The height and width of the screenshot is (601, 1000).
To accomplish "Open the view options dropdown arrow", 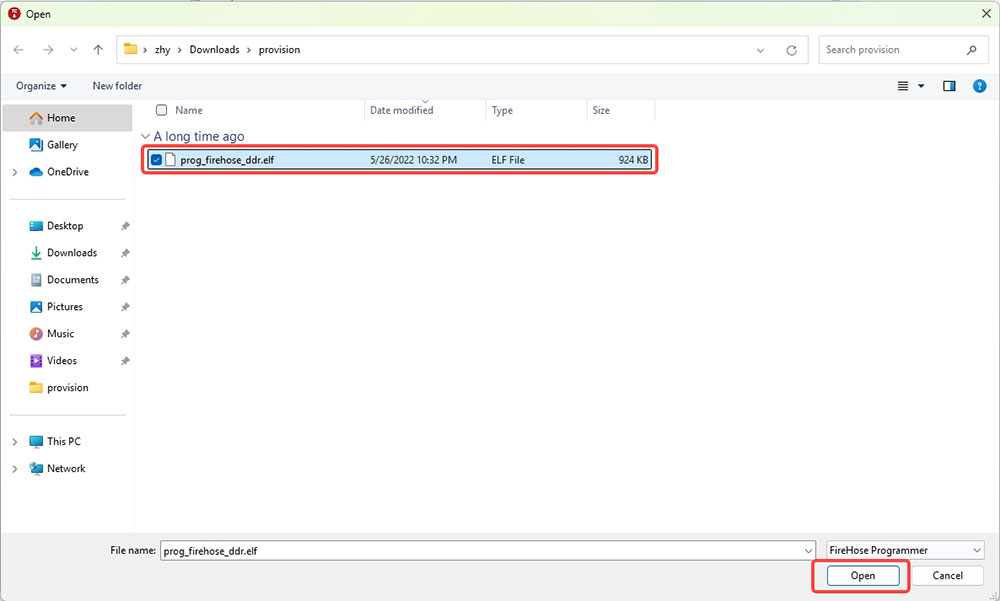I will click(x=921, y=86).
